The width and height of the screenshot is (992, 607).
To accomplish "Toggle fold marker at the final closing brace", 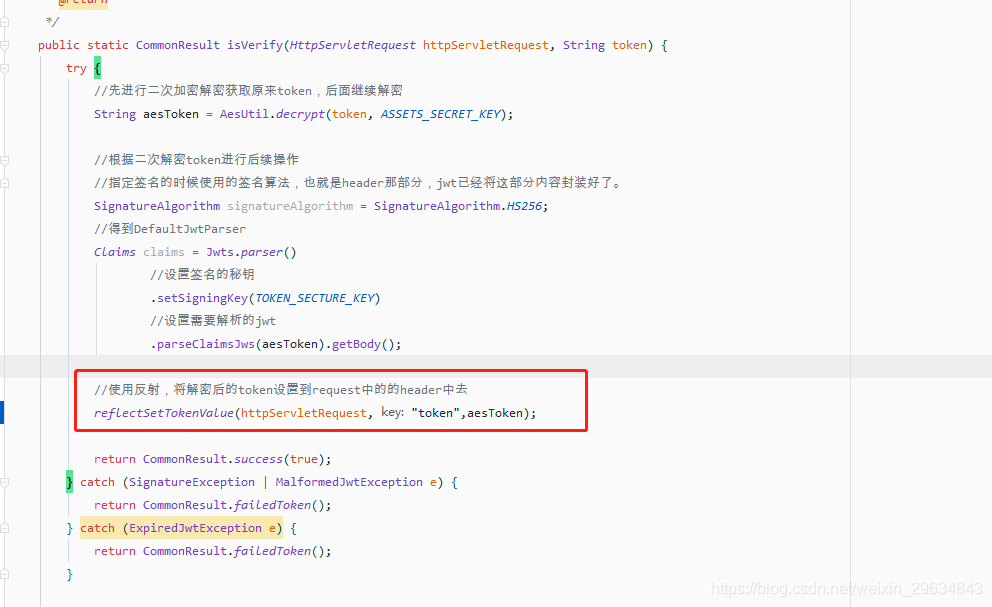I will tap(4, 574).
